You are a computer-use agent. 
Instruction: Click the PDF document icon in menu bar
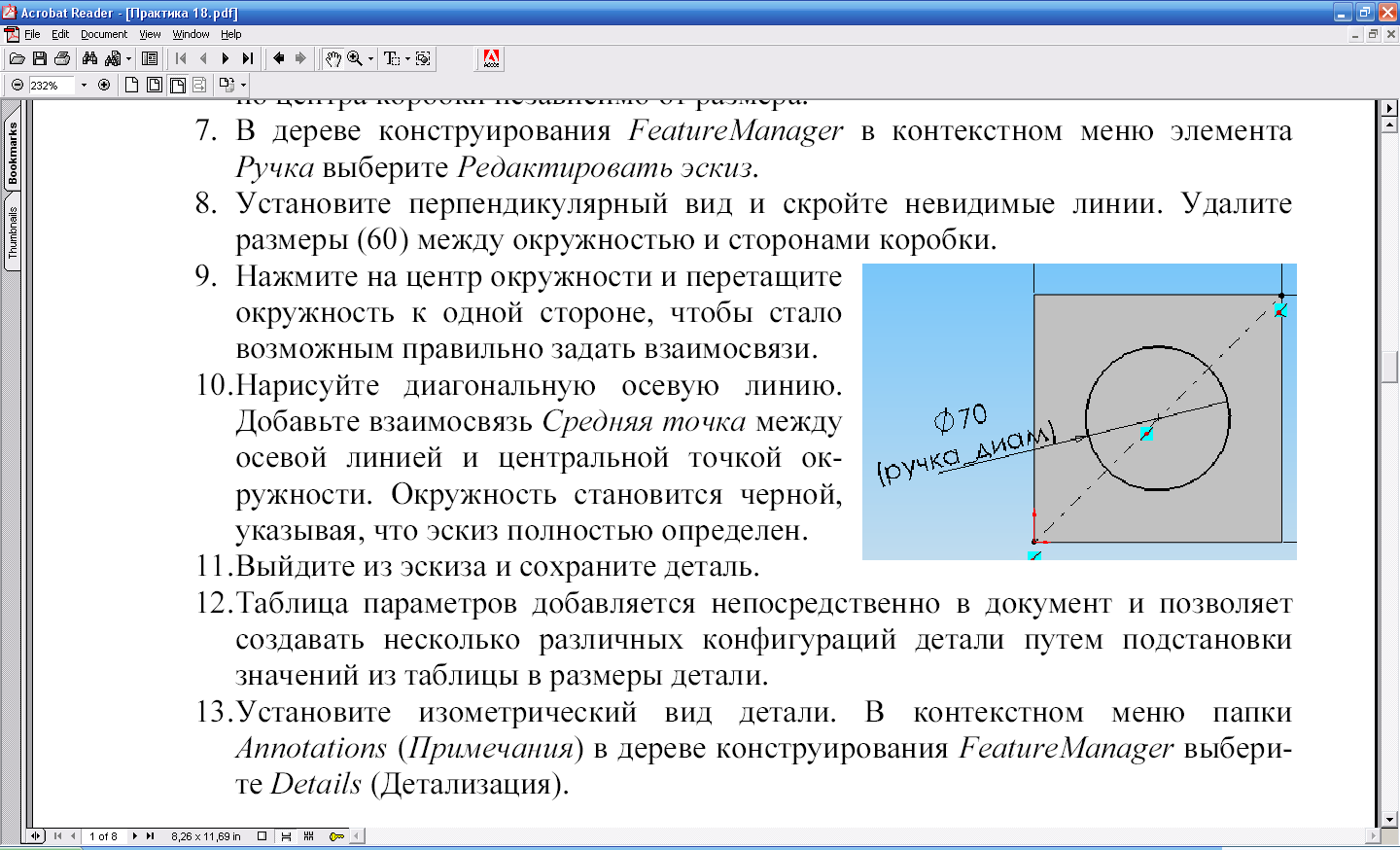[x=12, y=34]
